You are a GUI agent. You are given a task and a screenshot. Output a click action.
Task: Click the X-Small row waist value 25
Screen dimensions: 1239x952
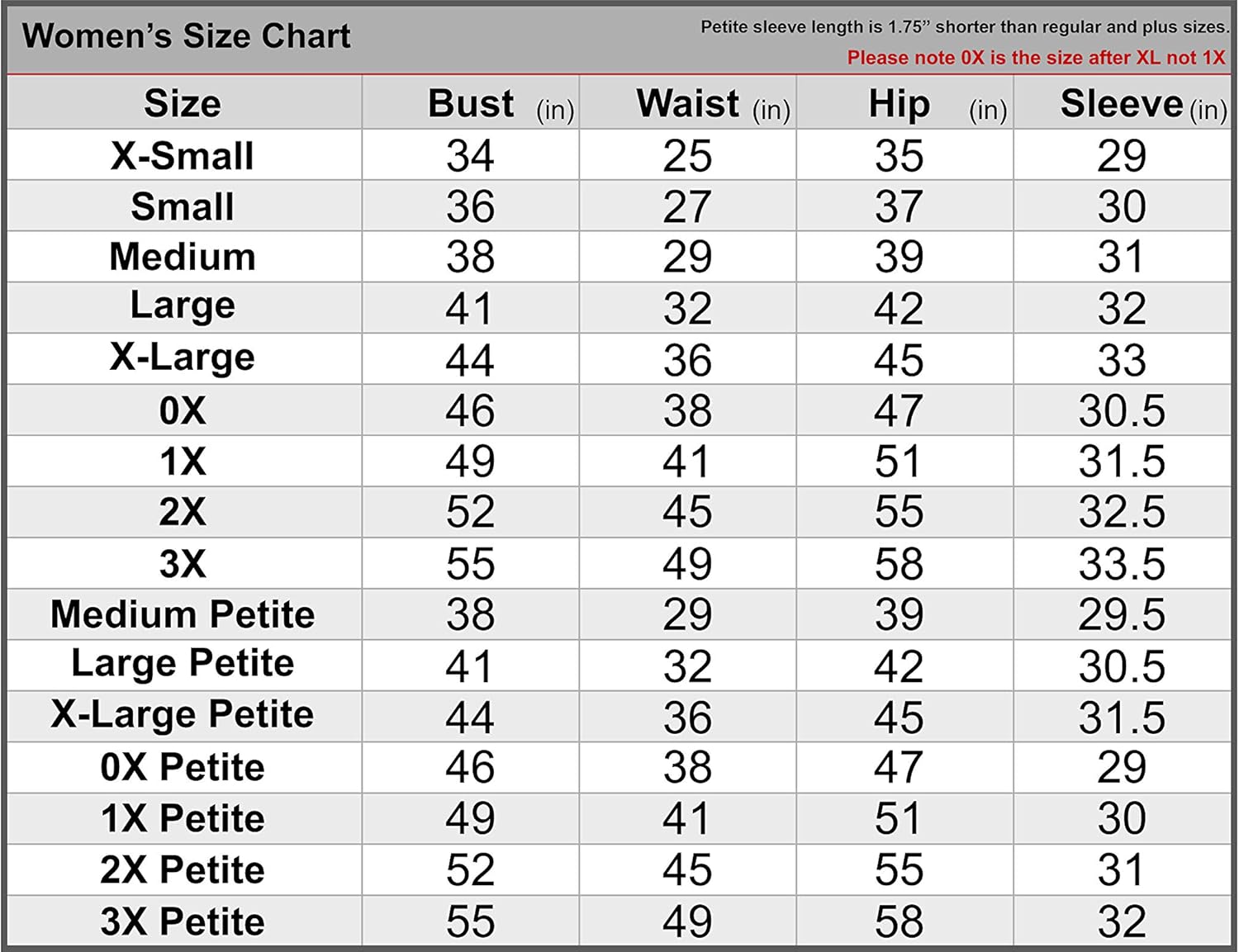[687, 155]
